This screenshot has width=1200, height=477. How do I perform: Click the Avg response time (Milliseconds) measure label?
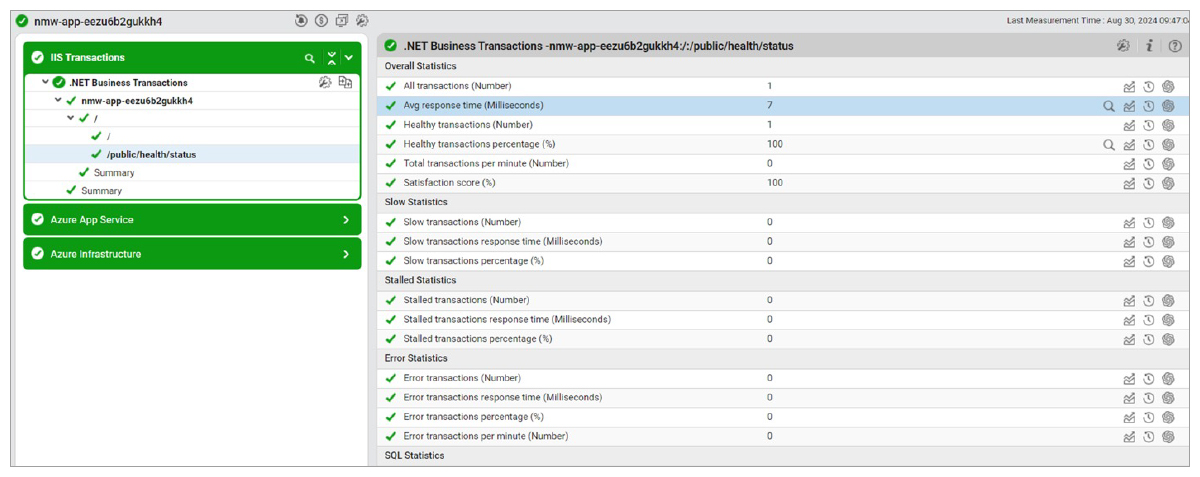coord(474,106)
